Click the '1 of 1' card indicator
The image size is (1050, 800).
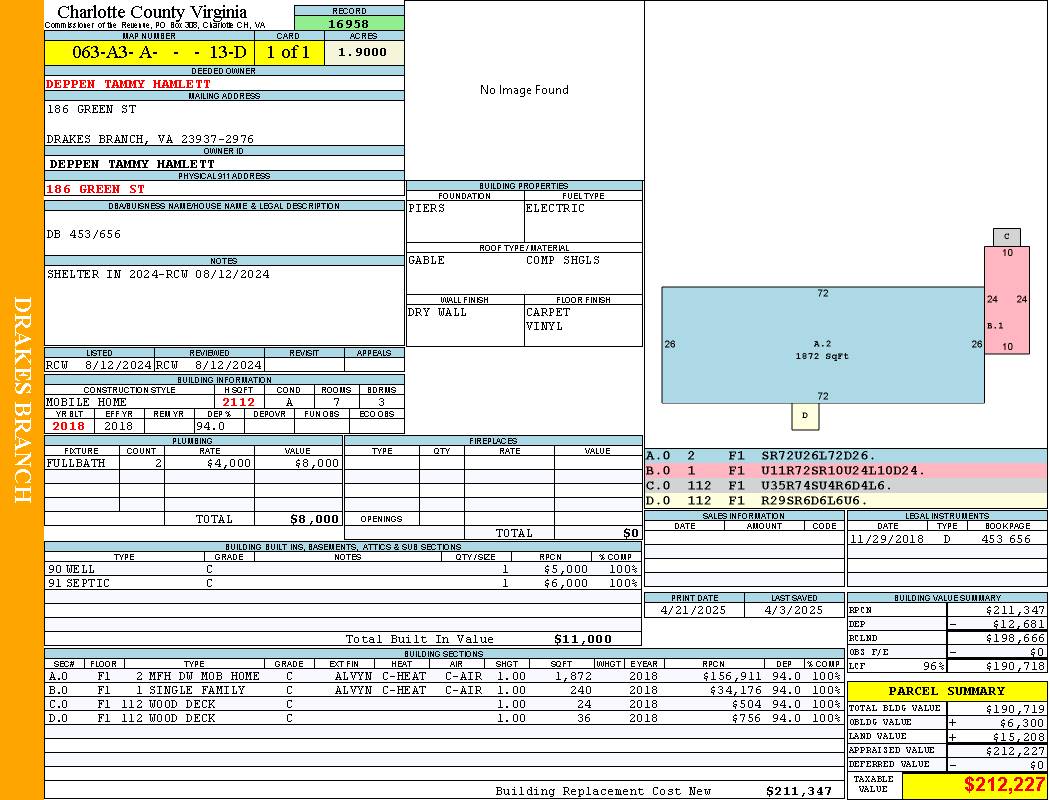click(x=288, y=53)
